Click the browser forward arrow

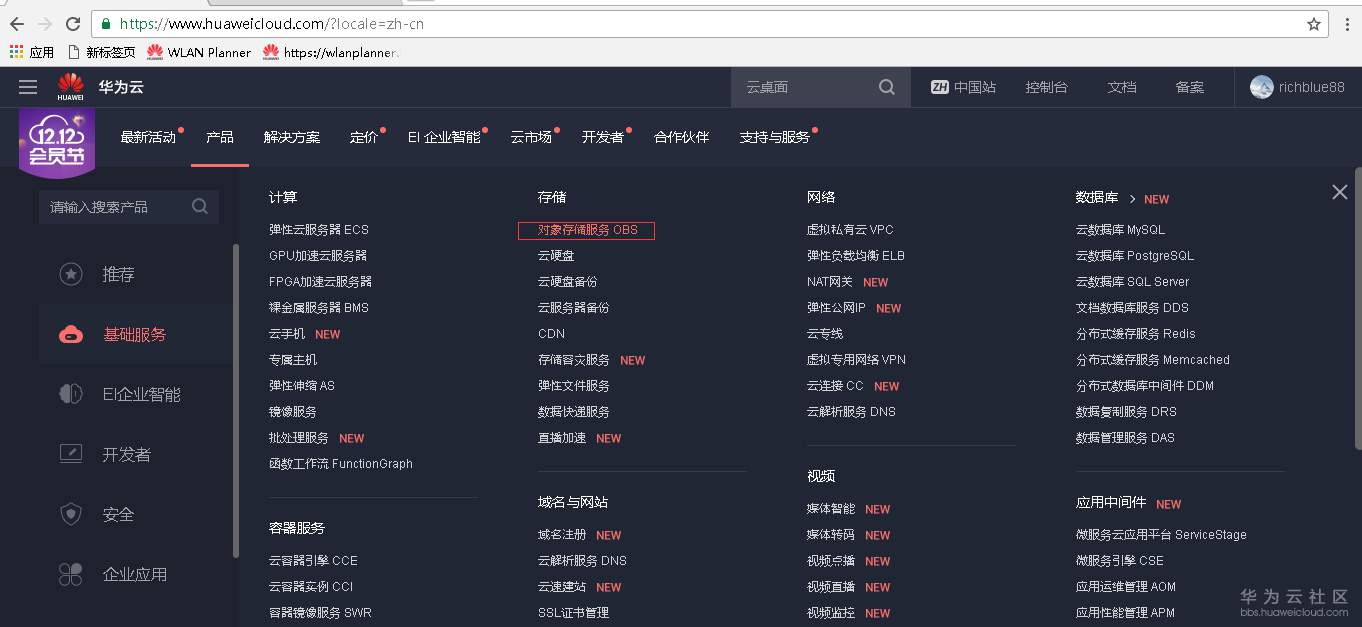click(44, 23)
